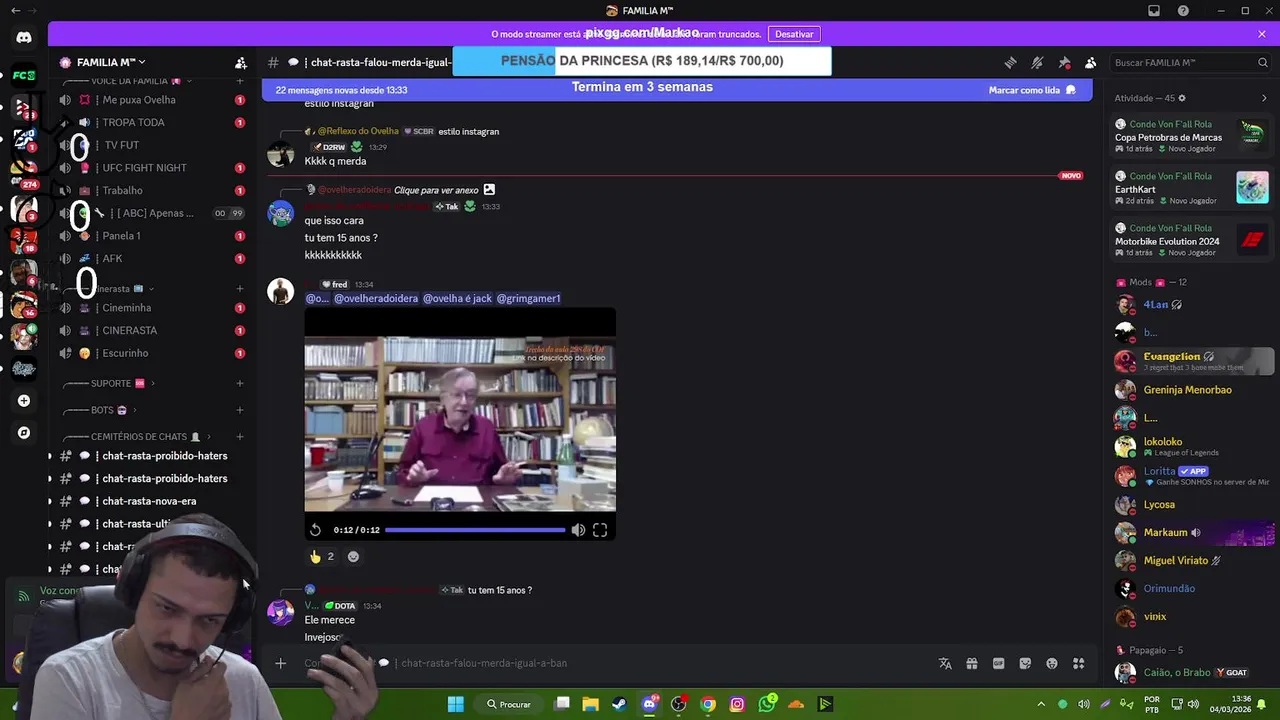This screenshot has width=1280, height=720.
Task: Toggle notification bell in channel header
Action: tap(1037, 62)
